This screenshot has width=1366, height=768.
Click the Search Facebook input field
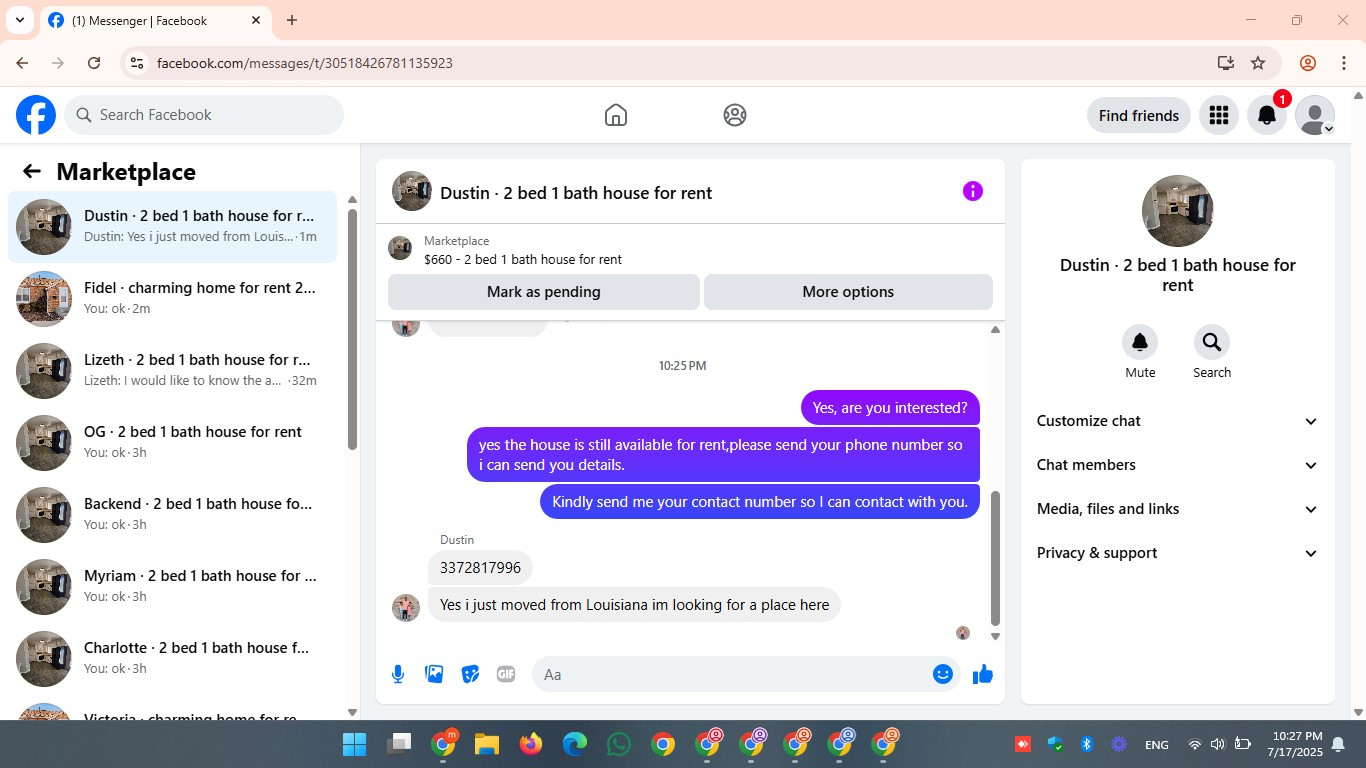[x=204, y=115]
